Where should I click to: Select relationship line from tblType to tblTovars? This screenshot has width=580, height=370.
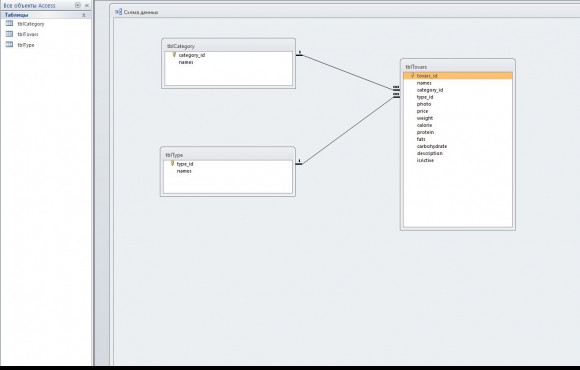pyautogui.click(x=348, y=130)
